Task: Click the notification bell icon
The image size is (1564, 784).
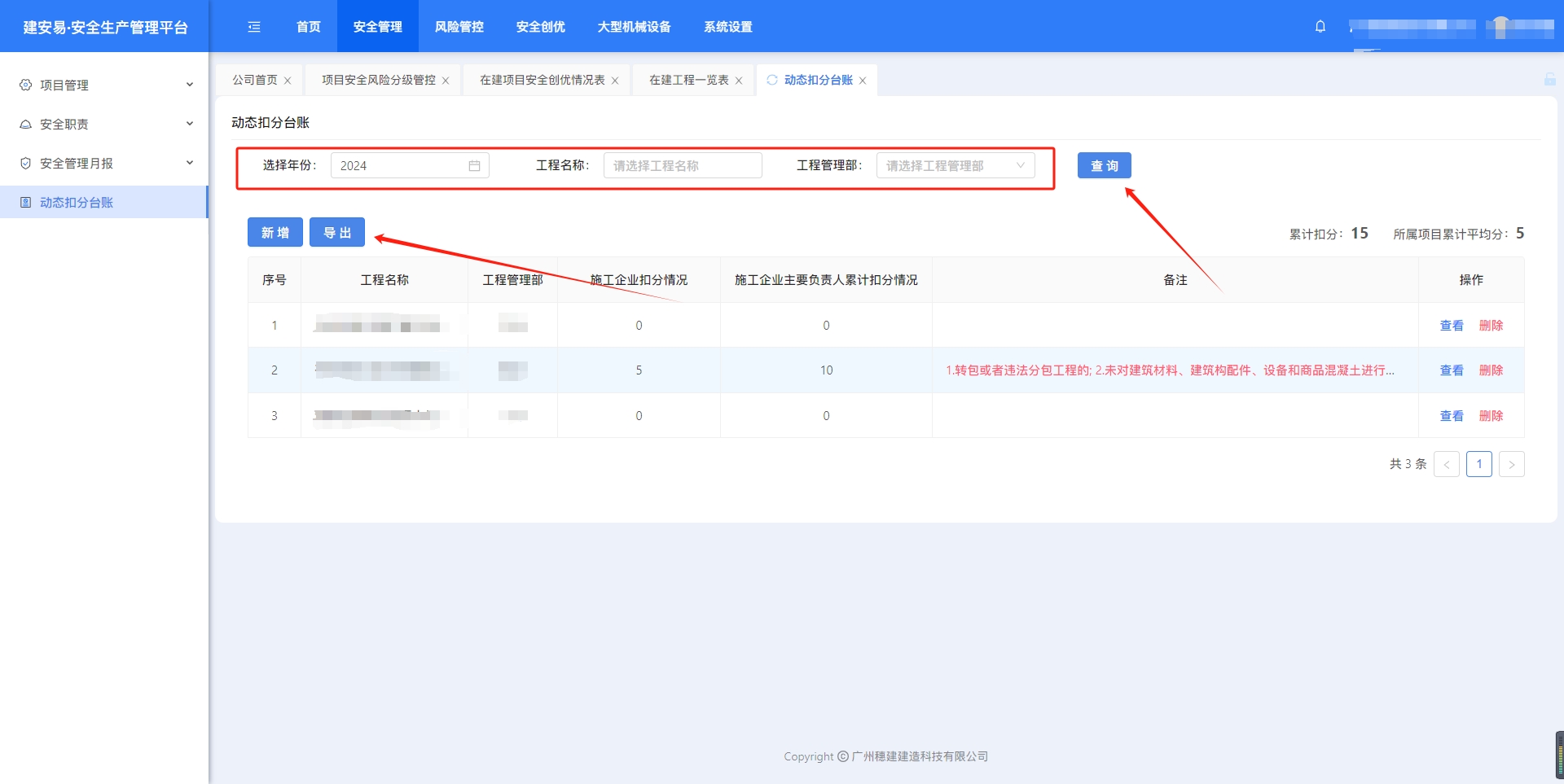Action: coord(1320,26)
